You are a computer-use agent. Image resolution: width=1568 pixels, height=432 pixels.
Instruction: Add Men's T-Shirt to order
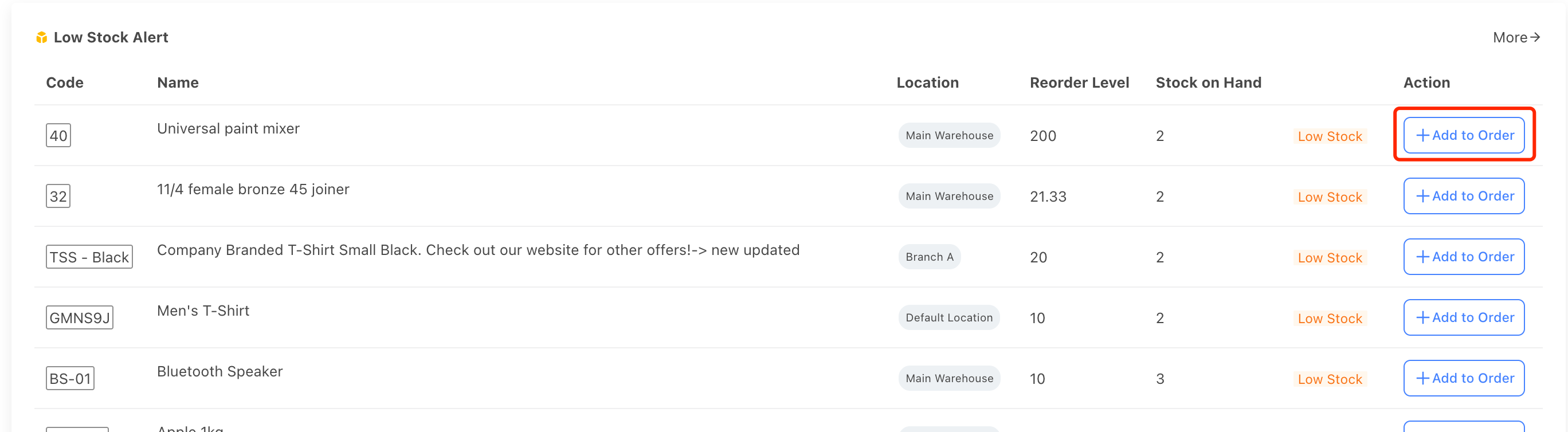(x=1463, y=317)
